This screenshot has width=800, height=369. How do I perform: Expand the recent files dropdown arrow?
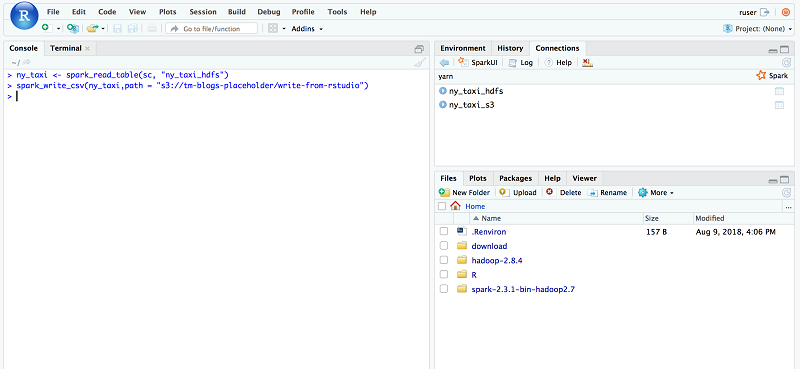[x=103, y=29]
